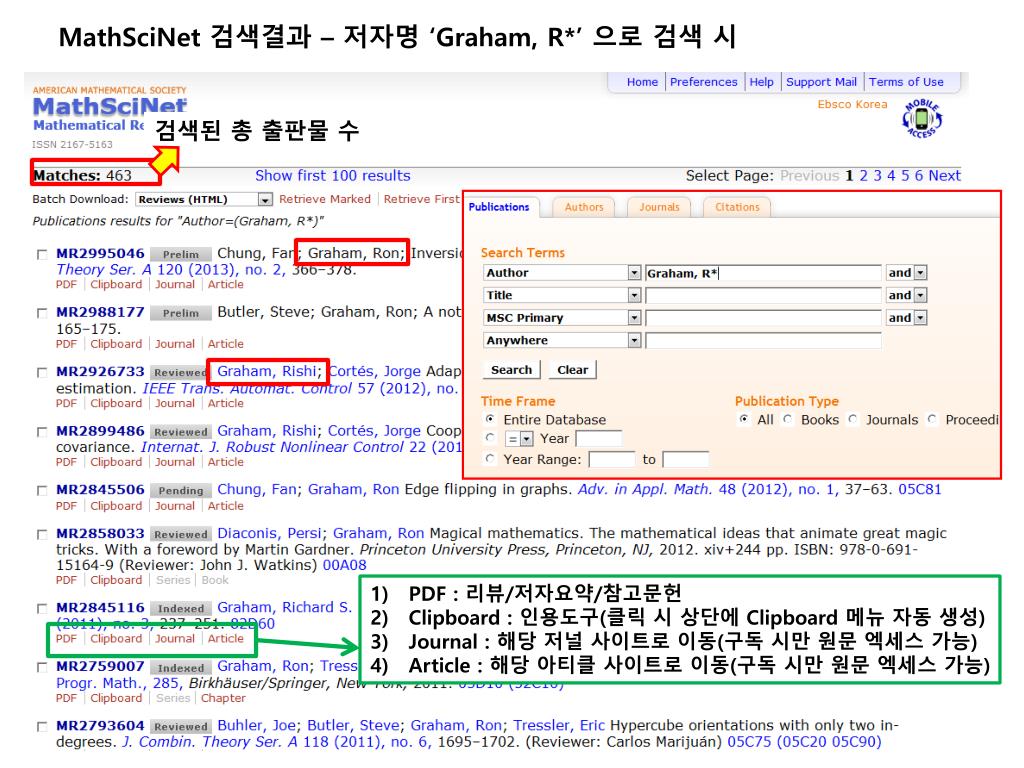
Task: Open author link Buhler, Joe
Action: [x=256, y=726]
